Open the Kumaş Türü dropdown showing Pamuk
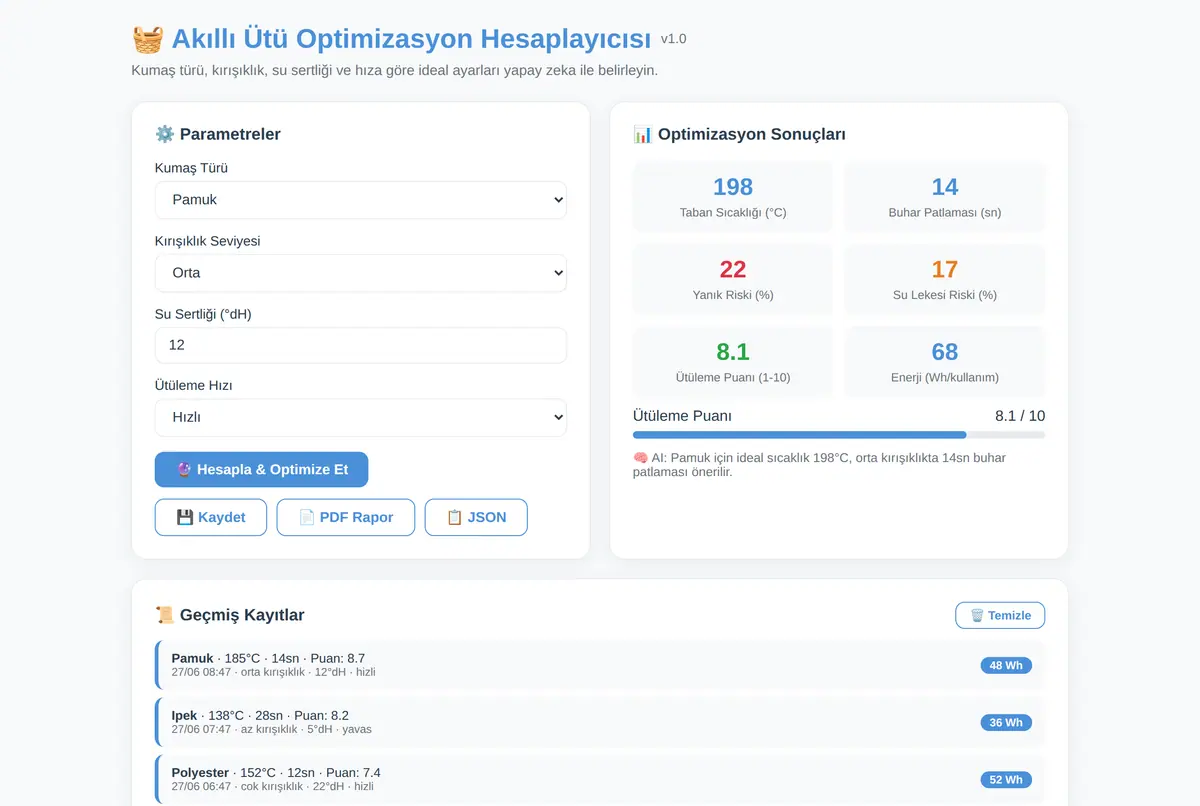This screenshot has width=1200, height=806. (361, 200)
